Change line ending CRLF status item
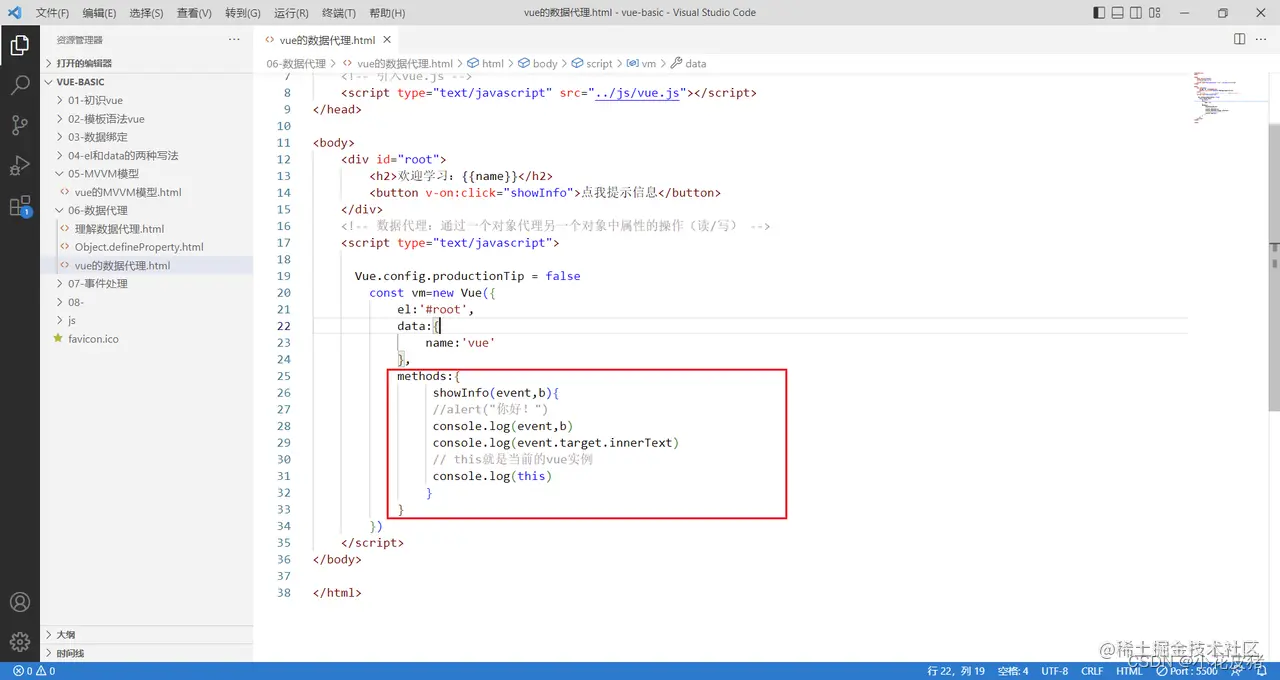 [1092, 671]
